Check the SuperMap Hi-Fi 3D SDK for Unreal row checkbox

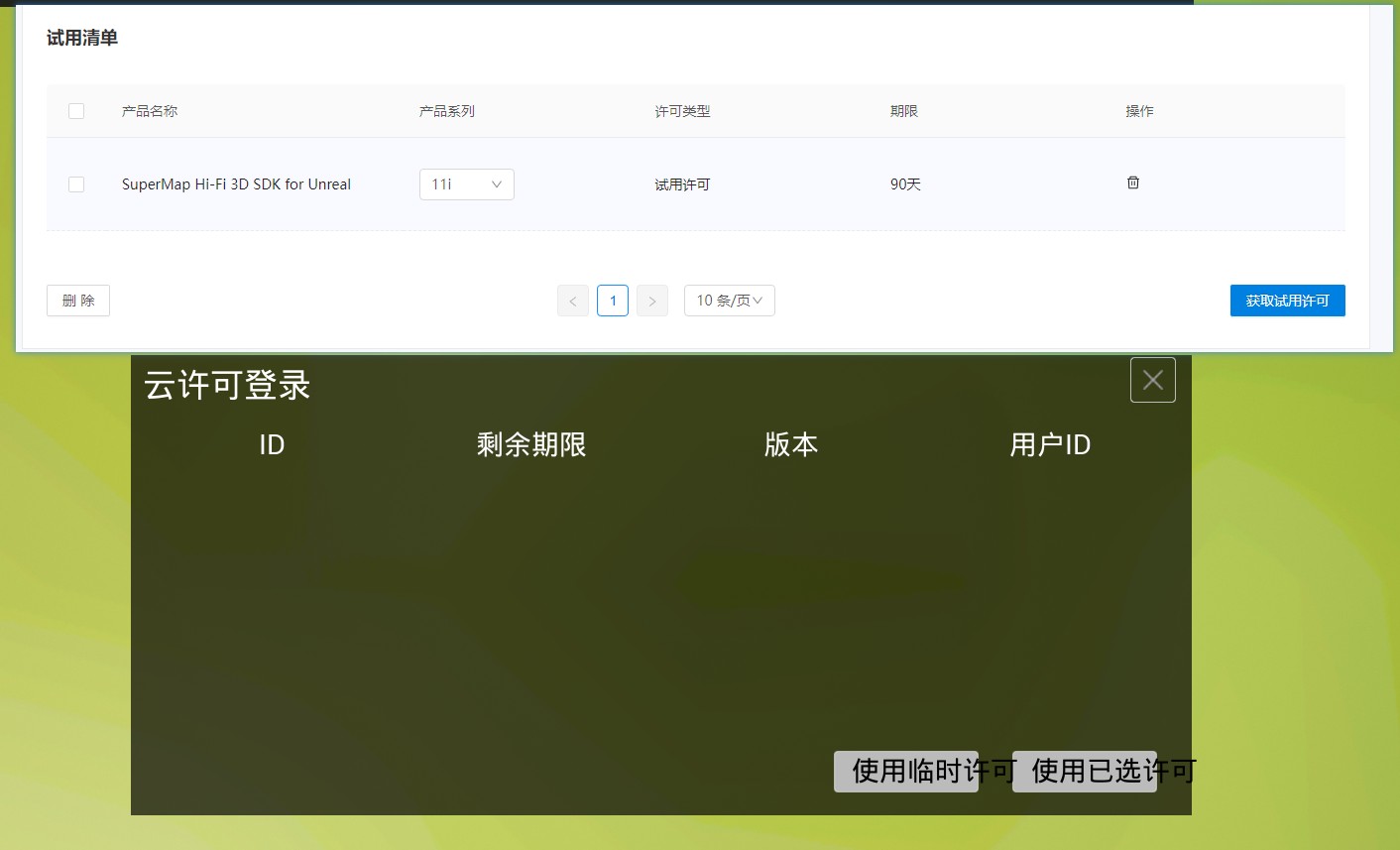tap(76, 184)
